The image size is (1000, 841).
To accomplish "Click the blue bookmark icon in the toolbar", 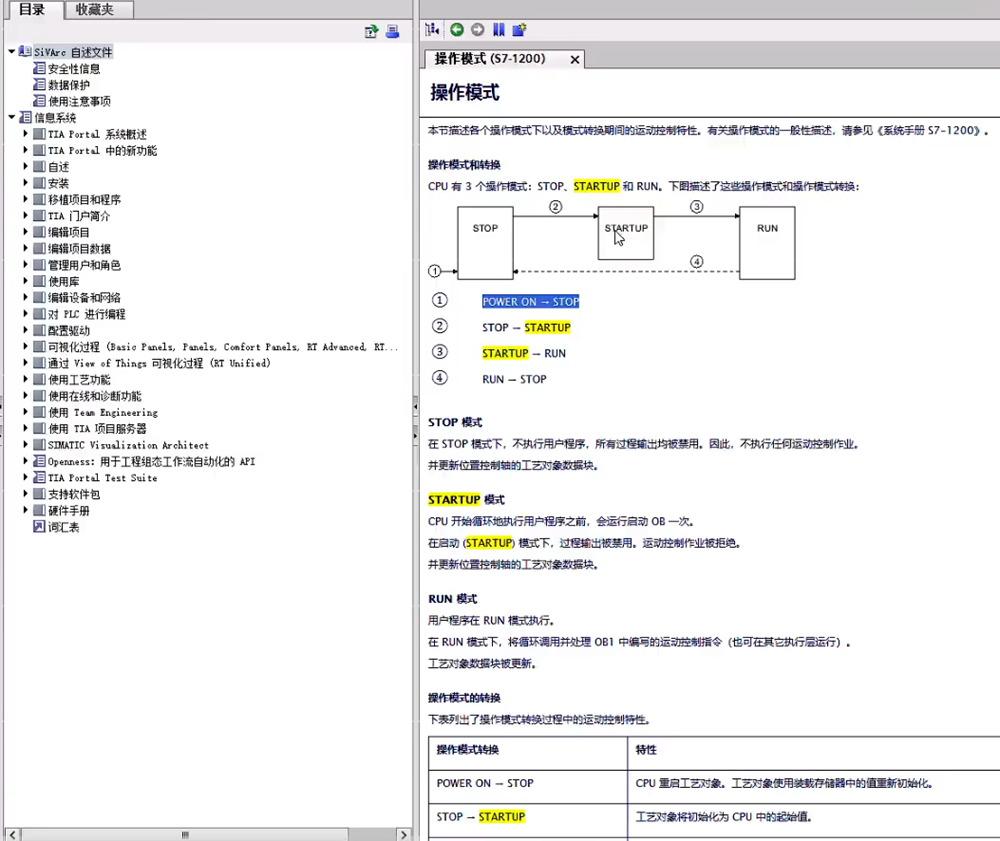I will [x=498, y=30].
